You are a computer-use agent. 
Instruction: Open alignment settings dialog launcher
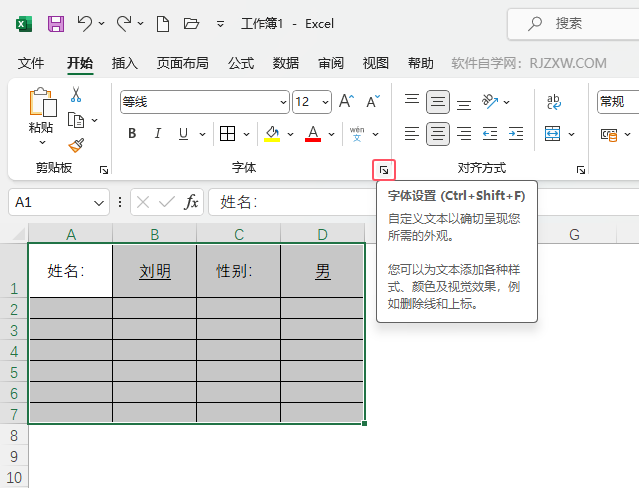(x=581, y=170)
